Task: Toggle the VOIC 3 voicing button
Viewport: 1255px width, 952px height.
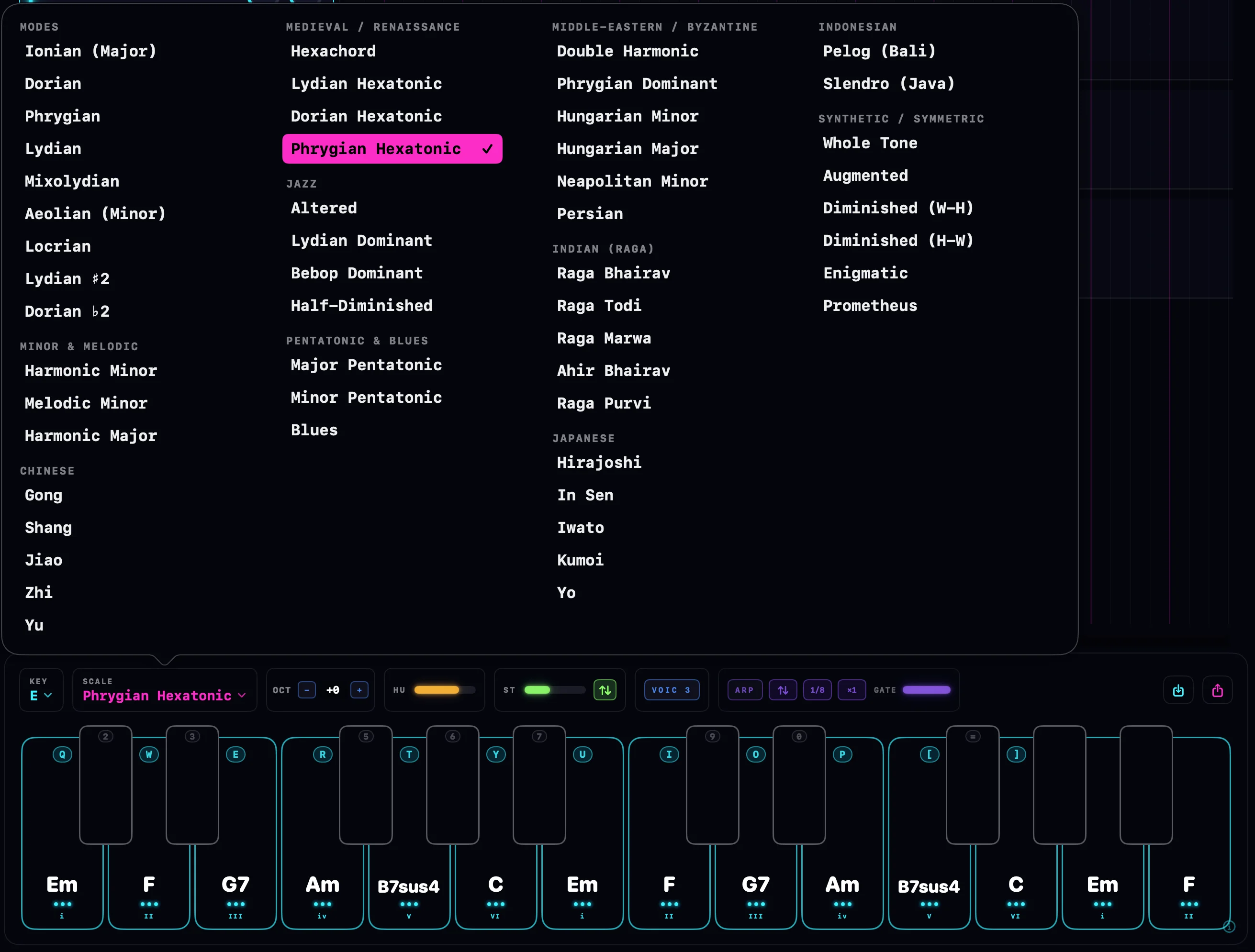Action: click(x=672, y=690)
